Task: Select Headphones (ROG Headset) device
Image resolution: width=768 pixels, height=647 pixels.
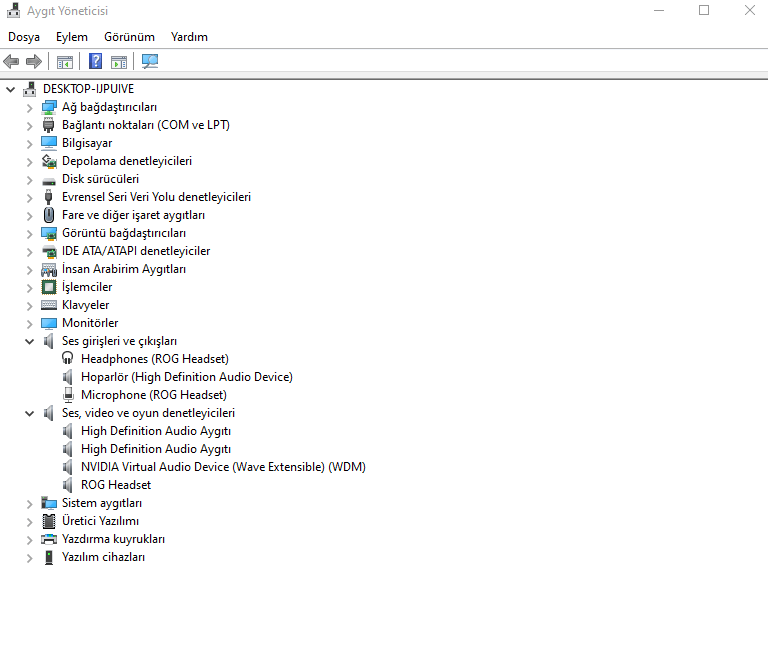Action: [155, 359]
